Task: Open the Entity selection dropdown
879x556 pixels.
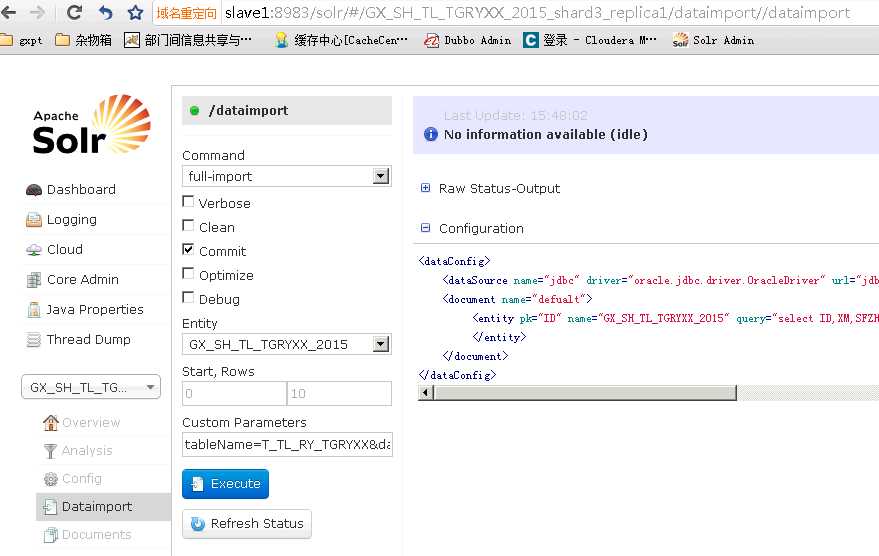Action: pos(286,344)
